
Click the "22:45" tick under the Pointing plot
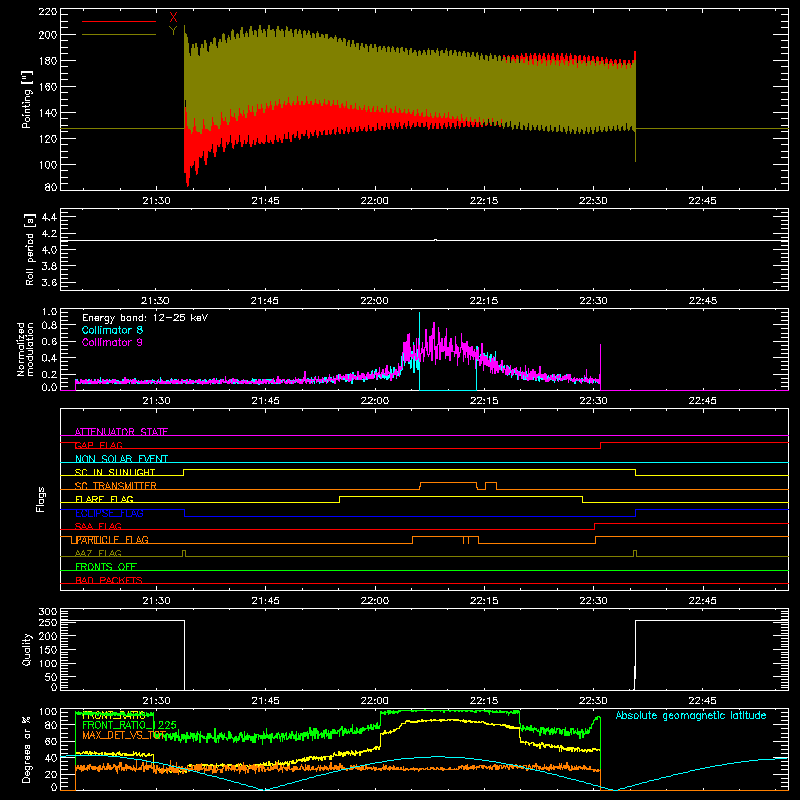click(x=702, y=201)
